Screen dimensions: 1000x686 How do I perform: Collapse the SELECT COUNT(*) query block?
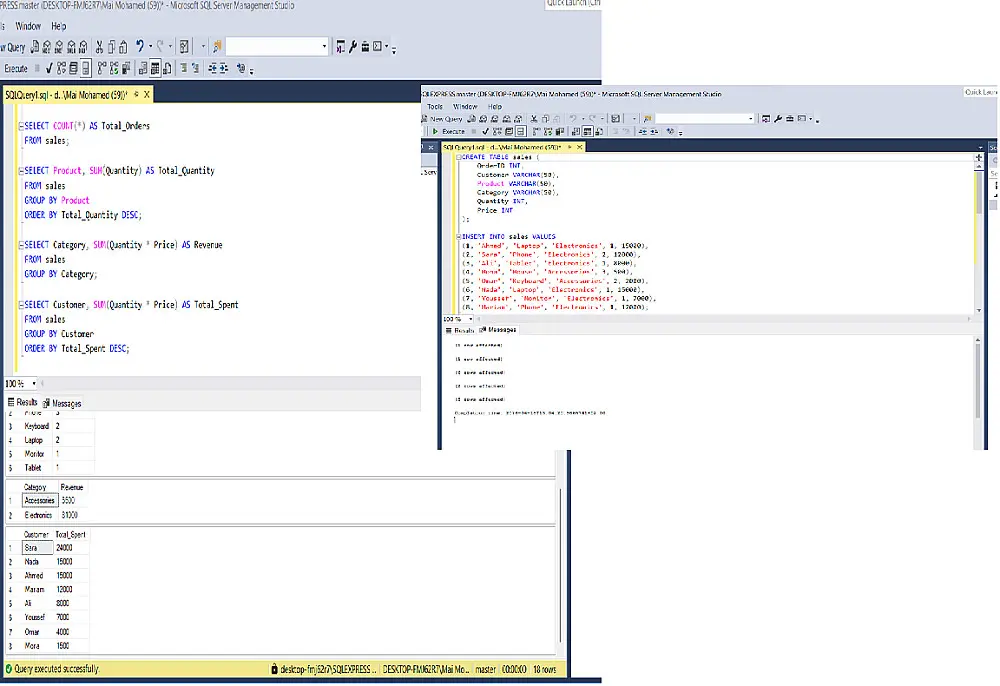(20, 126)
